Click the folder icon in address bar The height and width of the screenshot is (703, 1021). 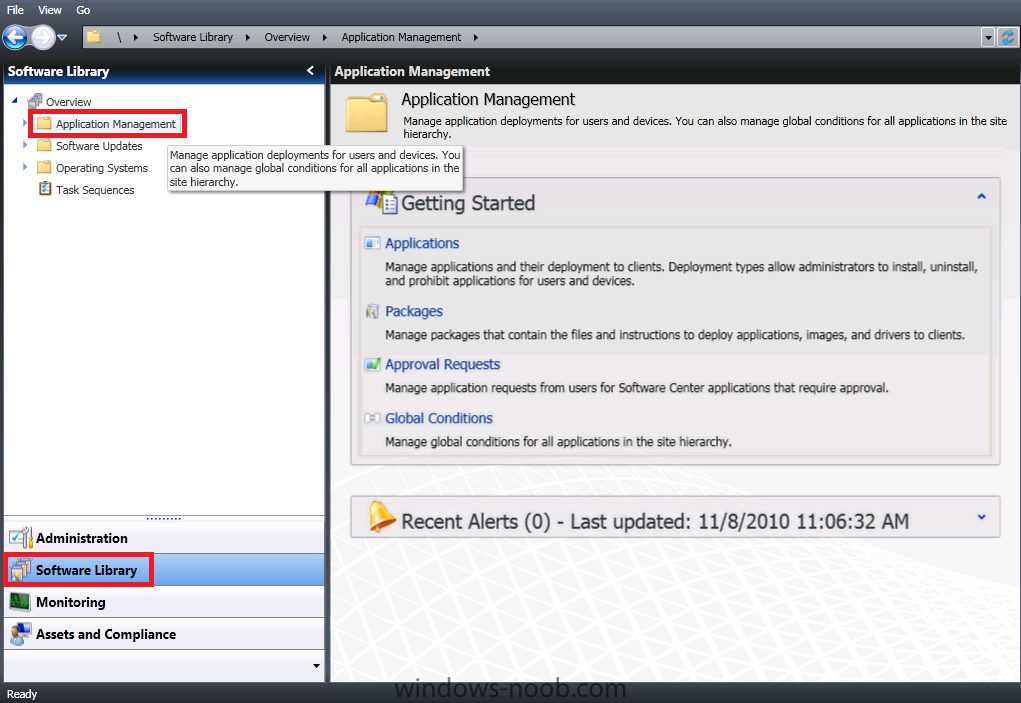click(94, 36)
